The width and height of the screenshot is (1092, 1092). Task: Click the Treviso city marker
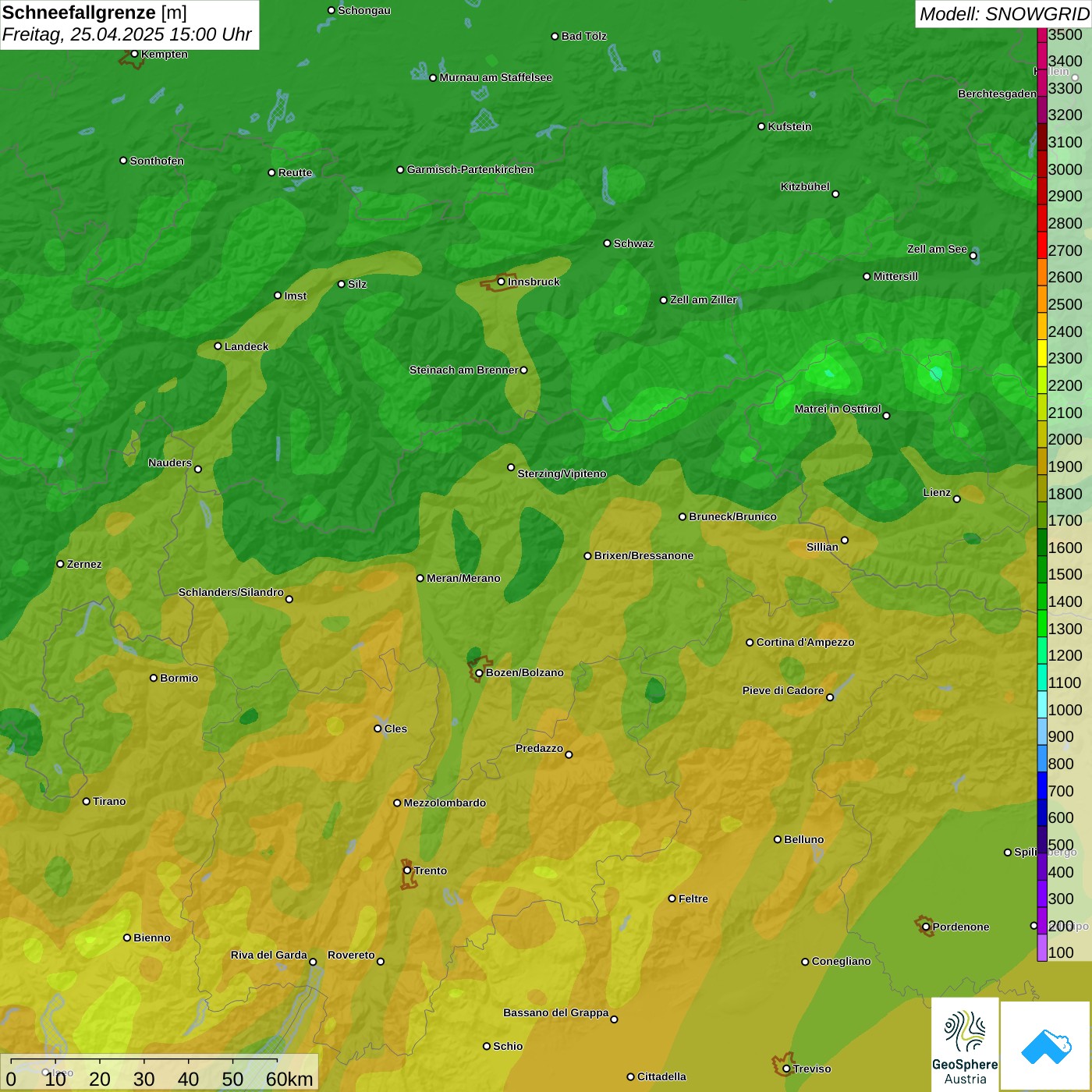point(786,1069)
